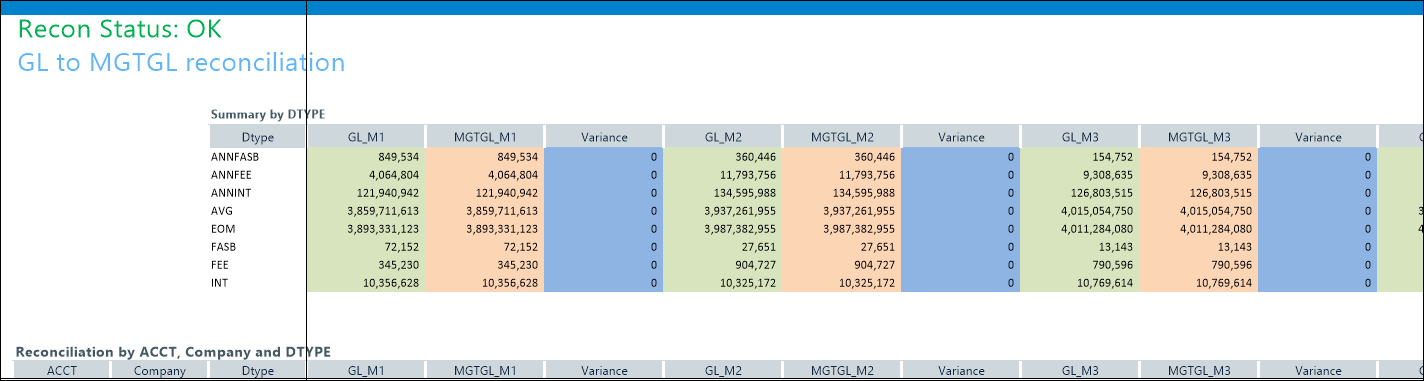Click the 'GL to MGTGL reconciliation' title

click(181, 63)
